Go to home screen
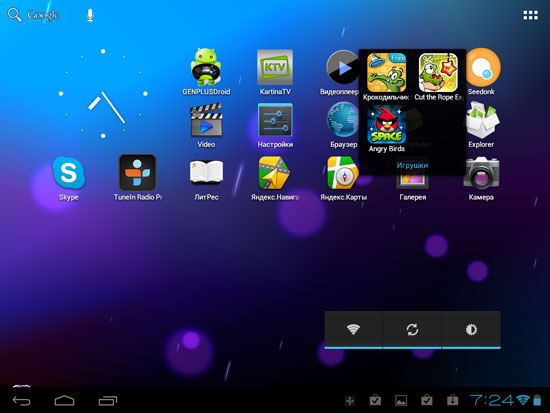 (65, 400)
